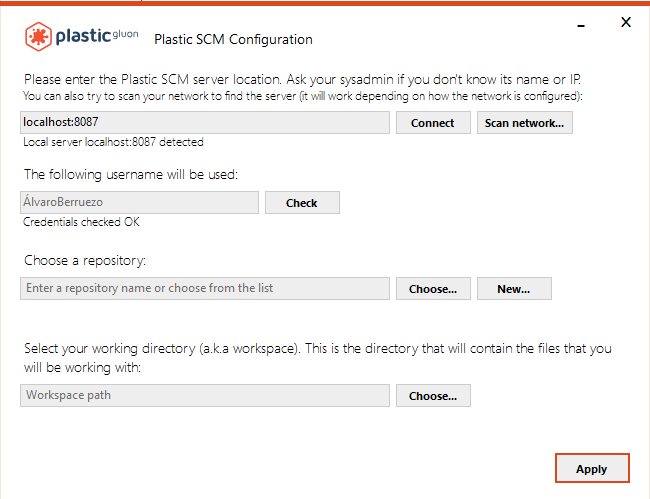Scan the network for servers
The width and height of the screenshot is (650, 499).
click(524, 123)
